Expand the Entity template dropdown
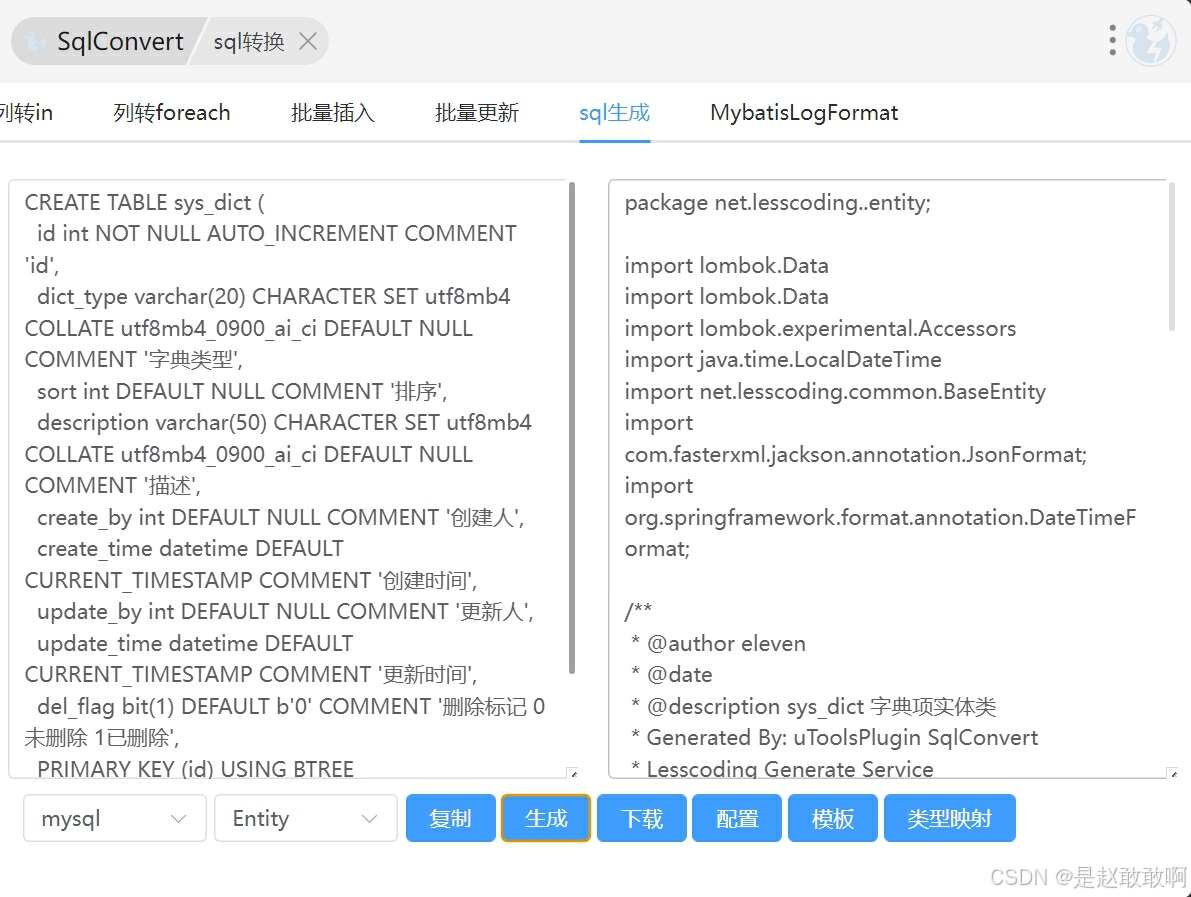 click(305, 818)
